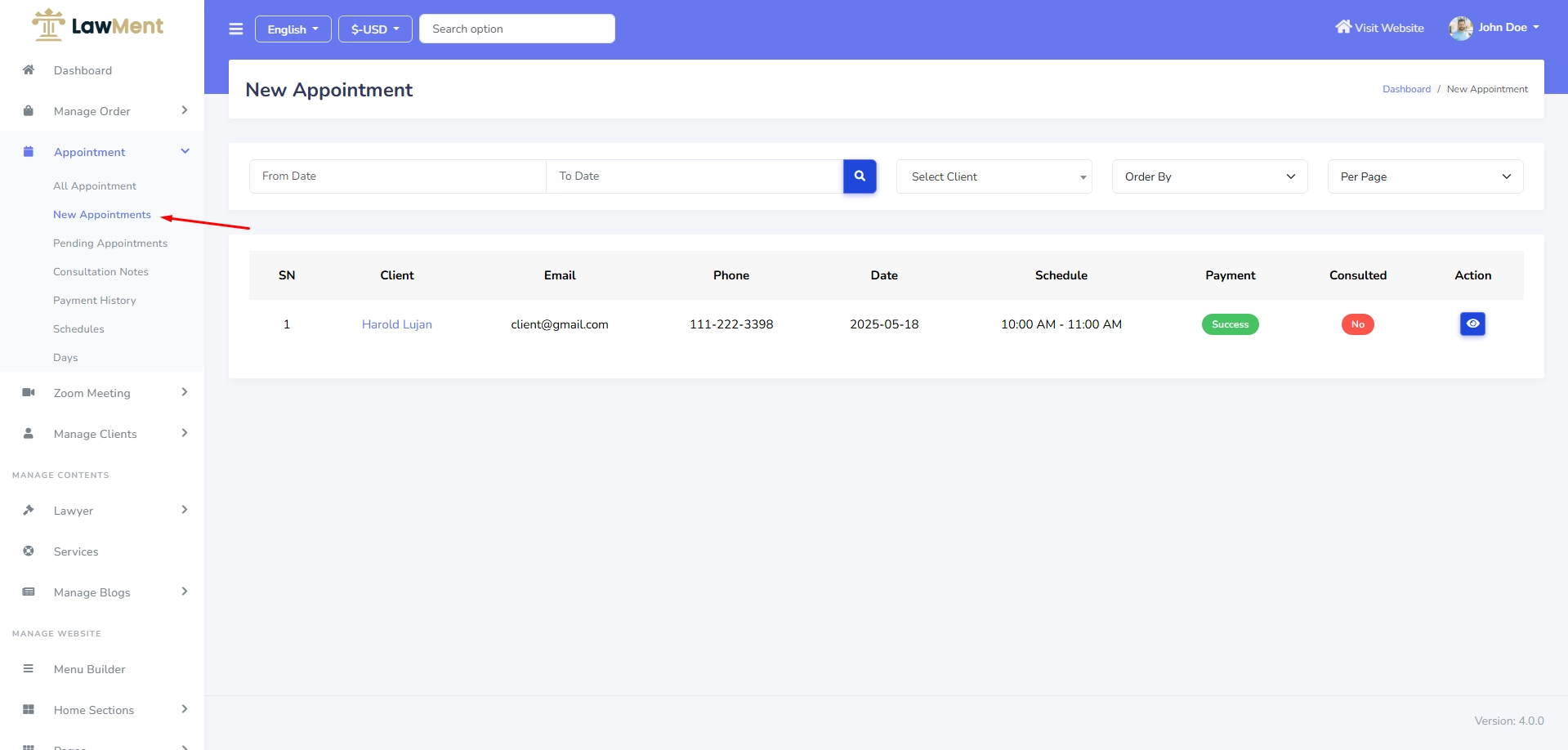The width and height of the screenshot is (1568, 750).
Task: Open All Appointment submenu item
Action: click(x=95, y=186)
